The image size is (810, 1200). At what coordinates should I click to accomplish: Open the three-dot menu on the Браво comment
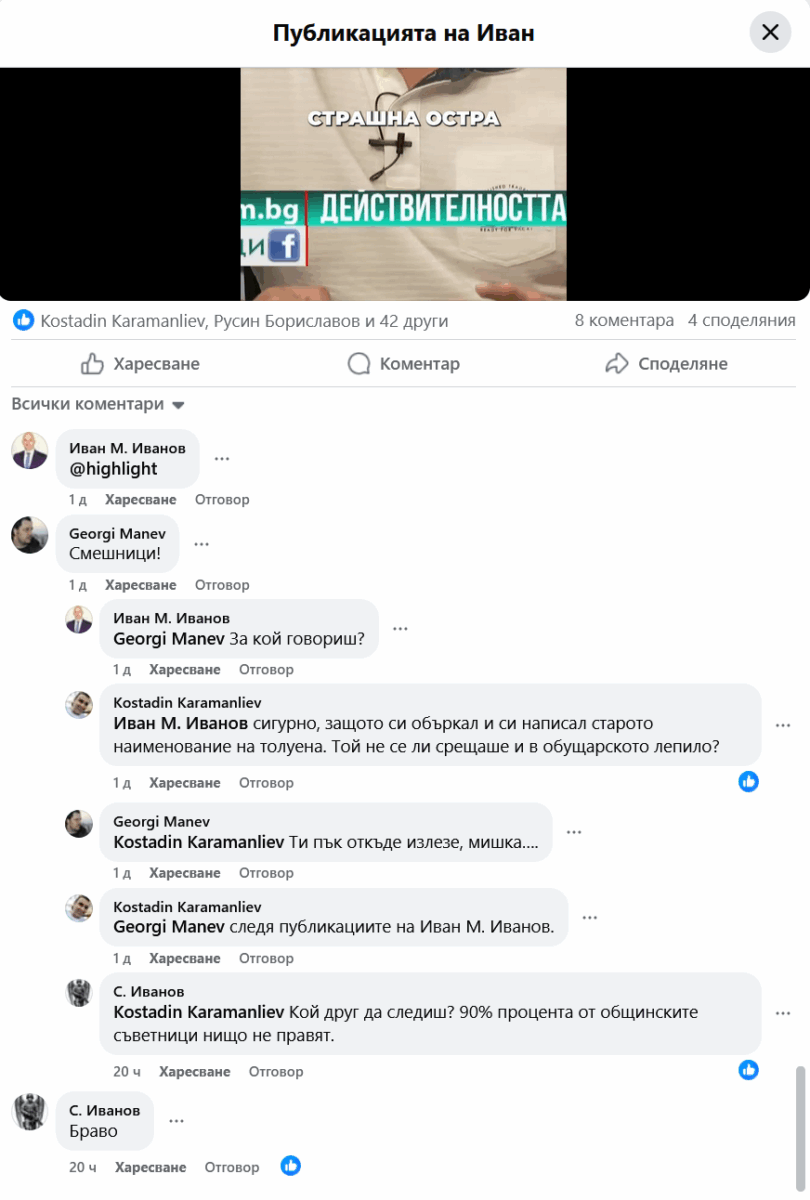click(x=176, y=1121)
